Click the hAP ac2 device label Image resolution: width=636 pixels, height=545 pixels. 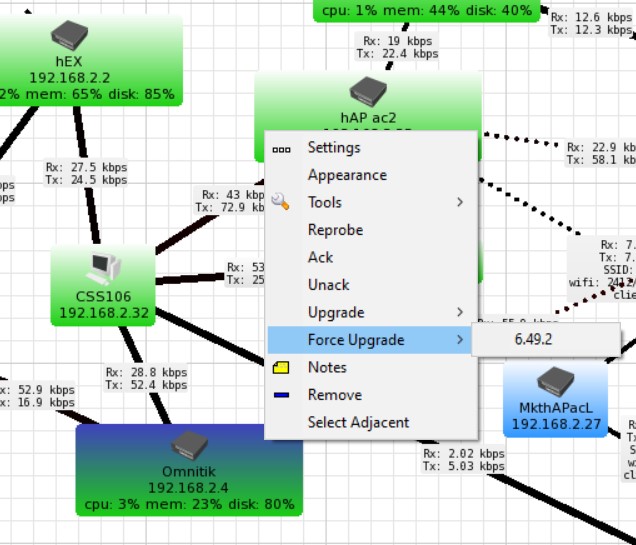coord(368,118)
